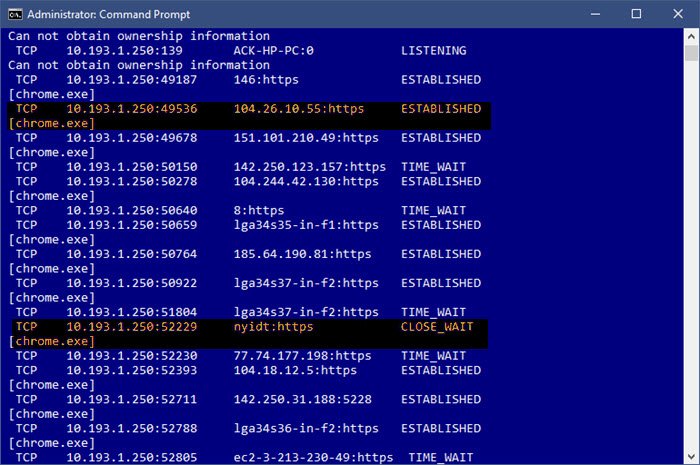Click highlighted local address 10.193.1.250:52229
The height and width of the screenshot is (465, 700).
tap(132, 326)
